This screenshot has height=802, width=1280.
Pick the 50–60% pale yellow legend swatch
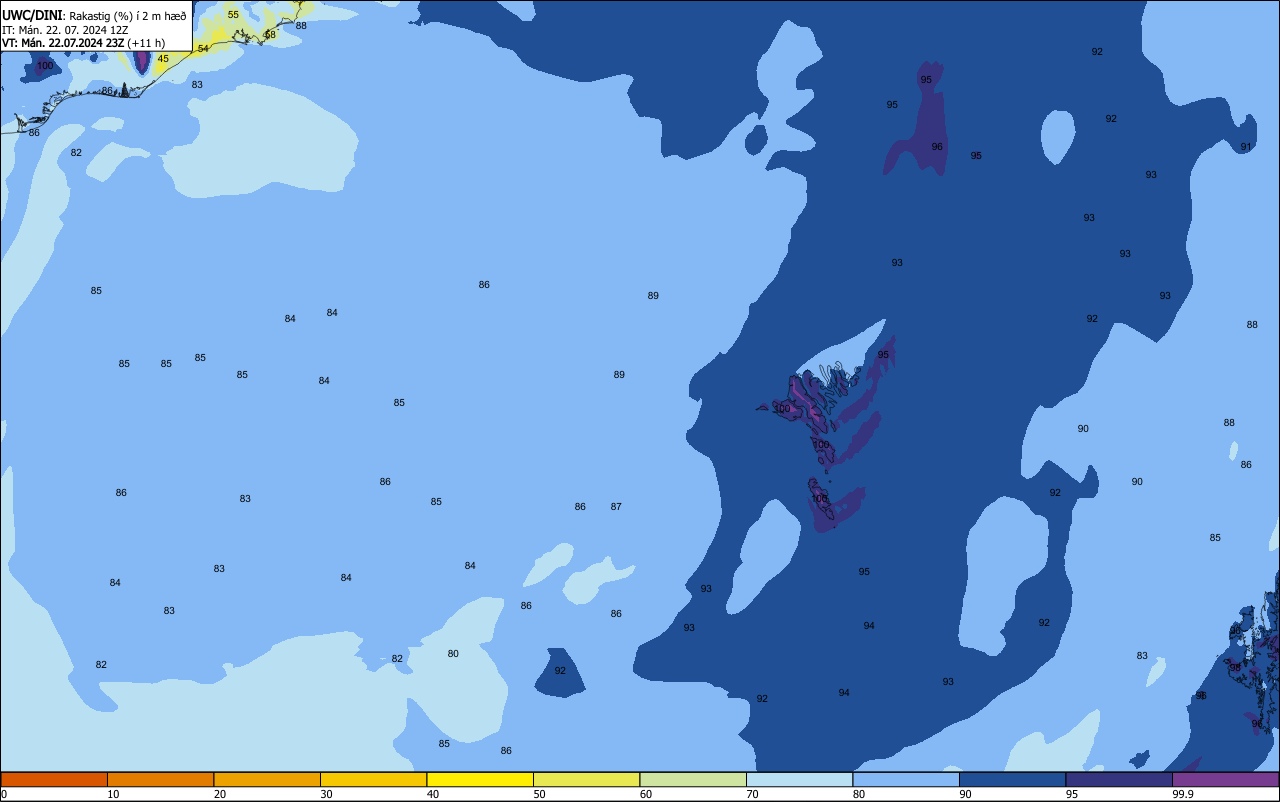pos(586,779)
